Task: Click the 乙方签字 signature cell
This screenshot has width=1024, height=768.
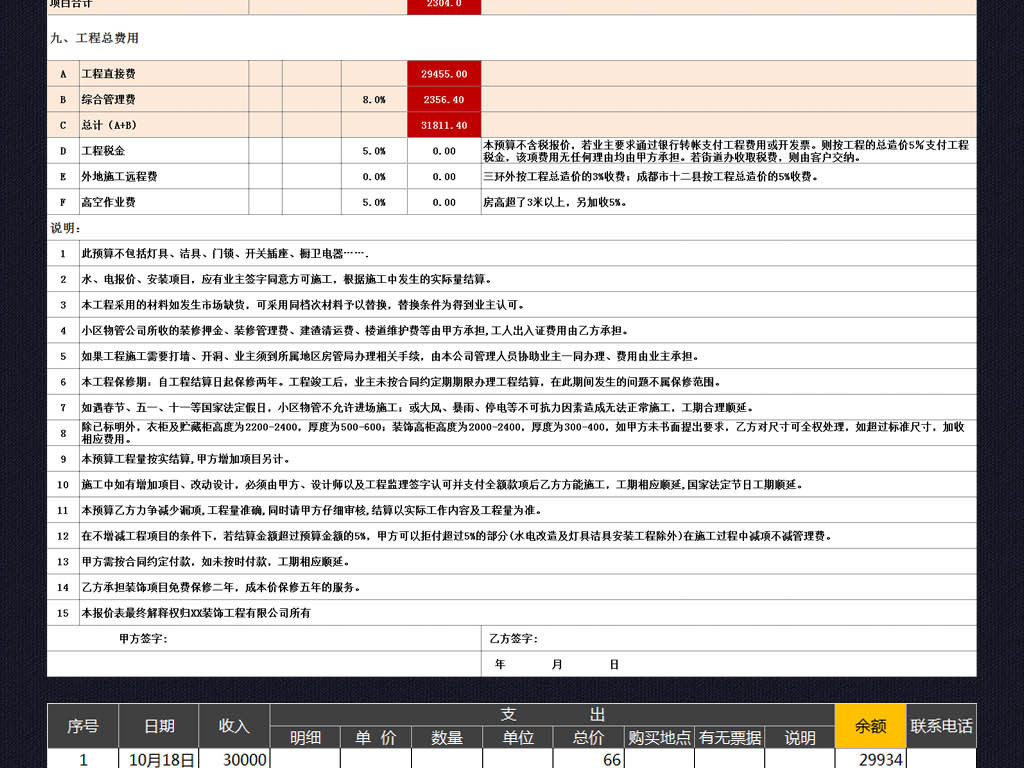Action: point(728,639)
